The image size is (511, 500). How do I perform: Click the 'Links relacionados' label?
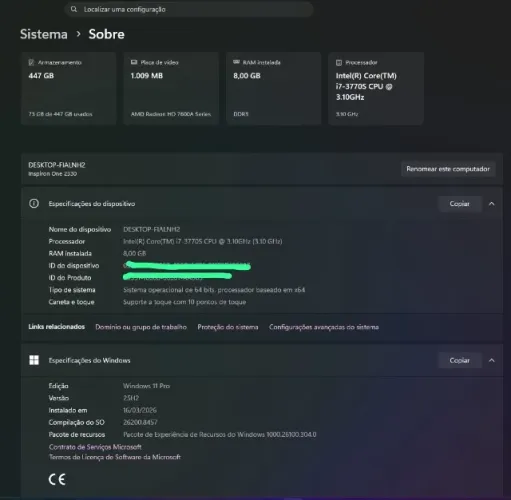(x=56, y=327)
